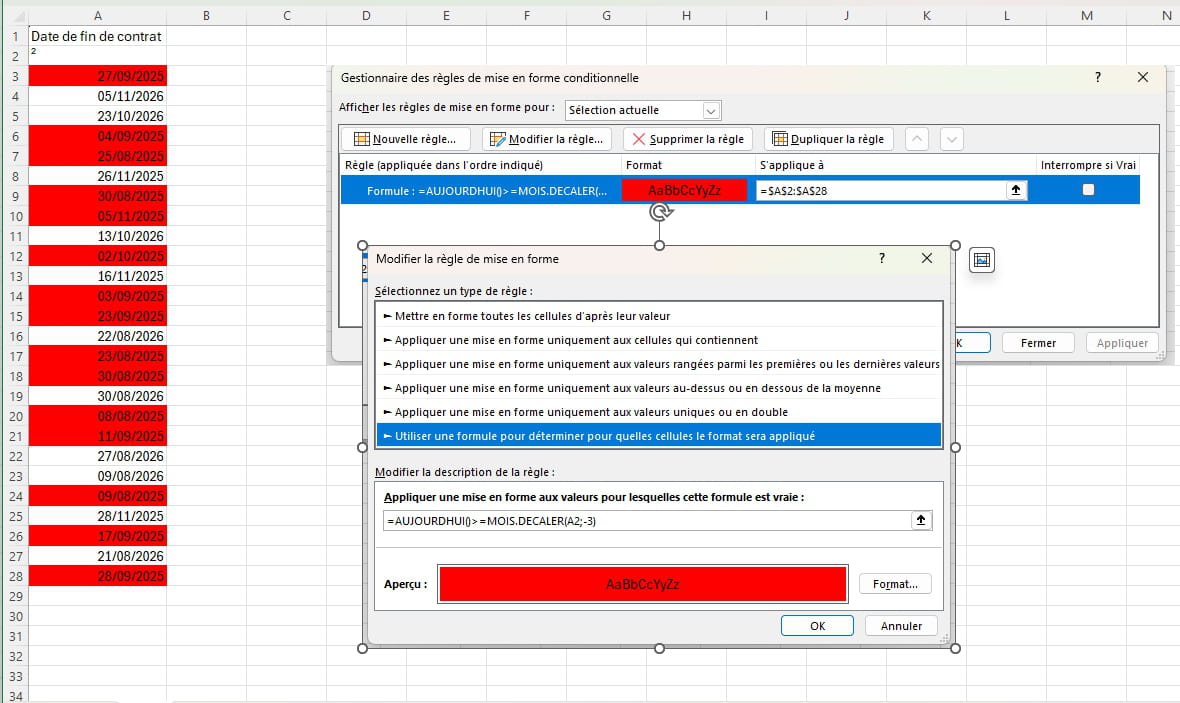Select column A header
The height and width of the screenshot is (703, 1180).
98,15
